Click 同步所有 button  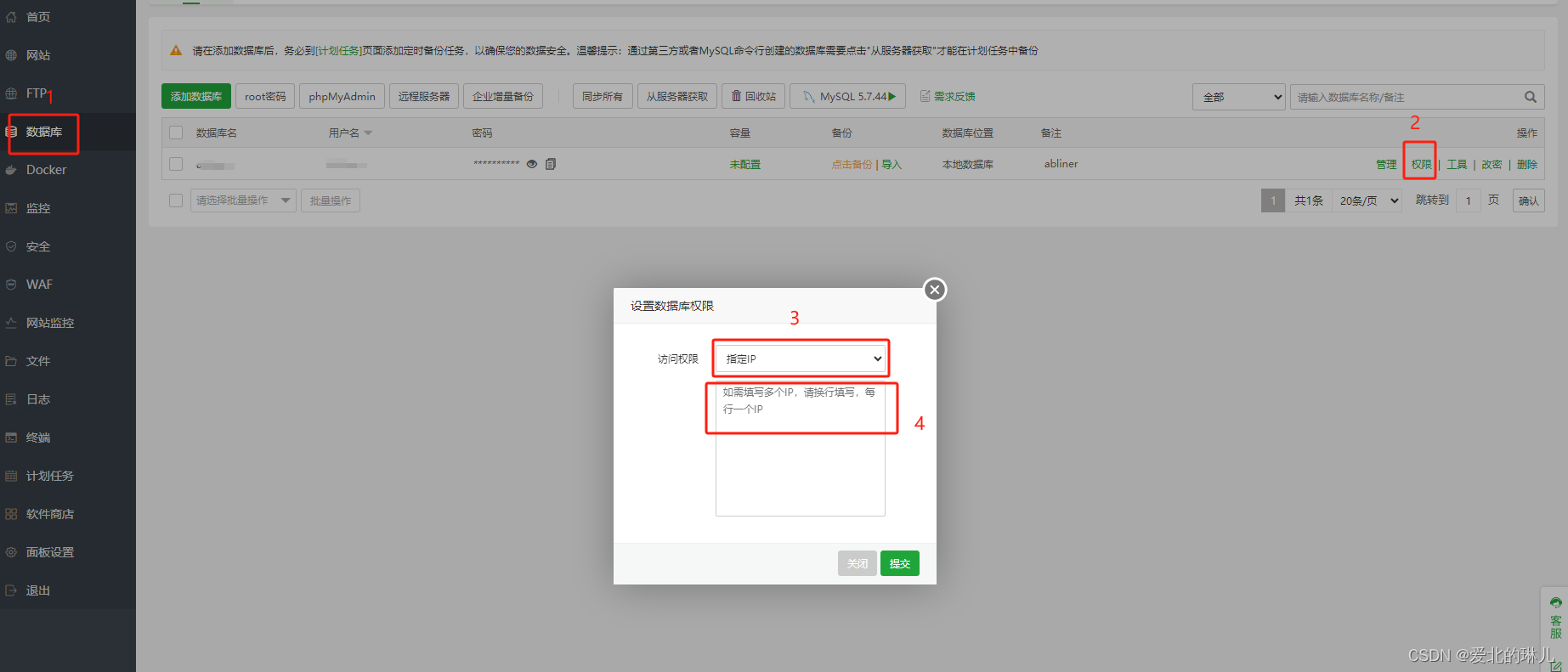603,96
